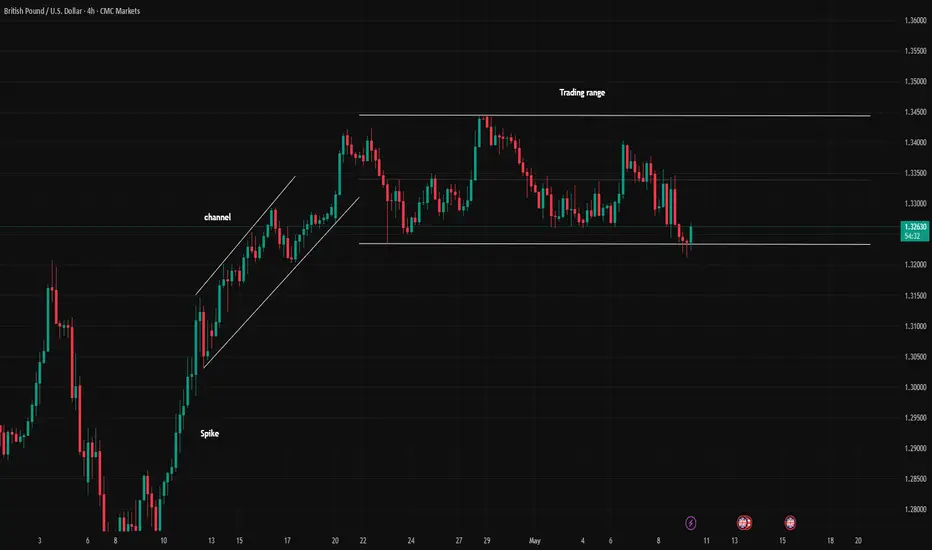Click the 'May' label on time axis
The height and width of the screenshot is (550, 932).
534,540
